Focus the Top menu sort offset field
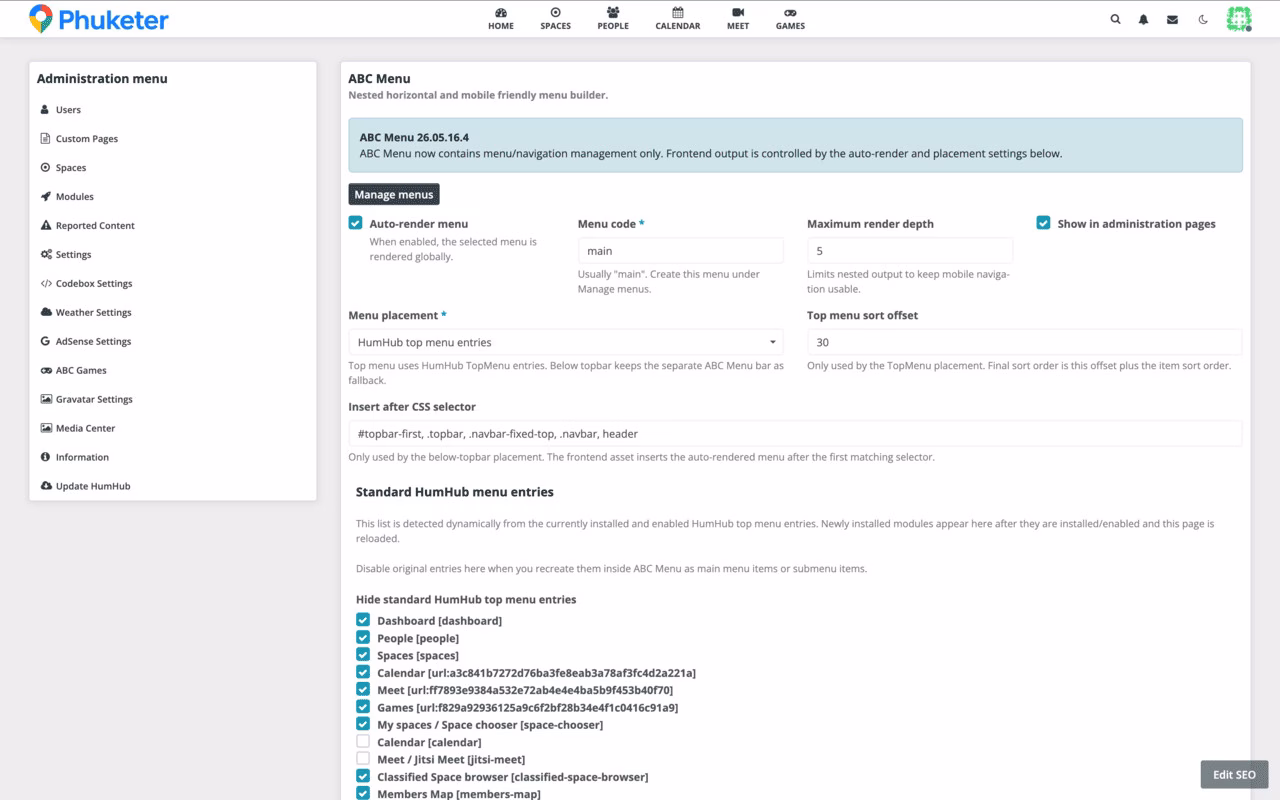The width and height of the screenshot is (1280, 800). (x=1025, y=342)
